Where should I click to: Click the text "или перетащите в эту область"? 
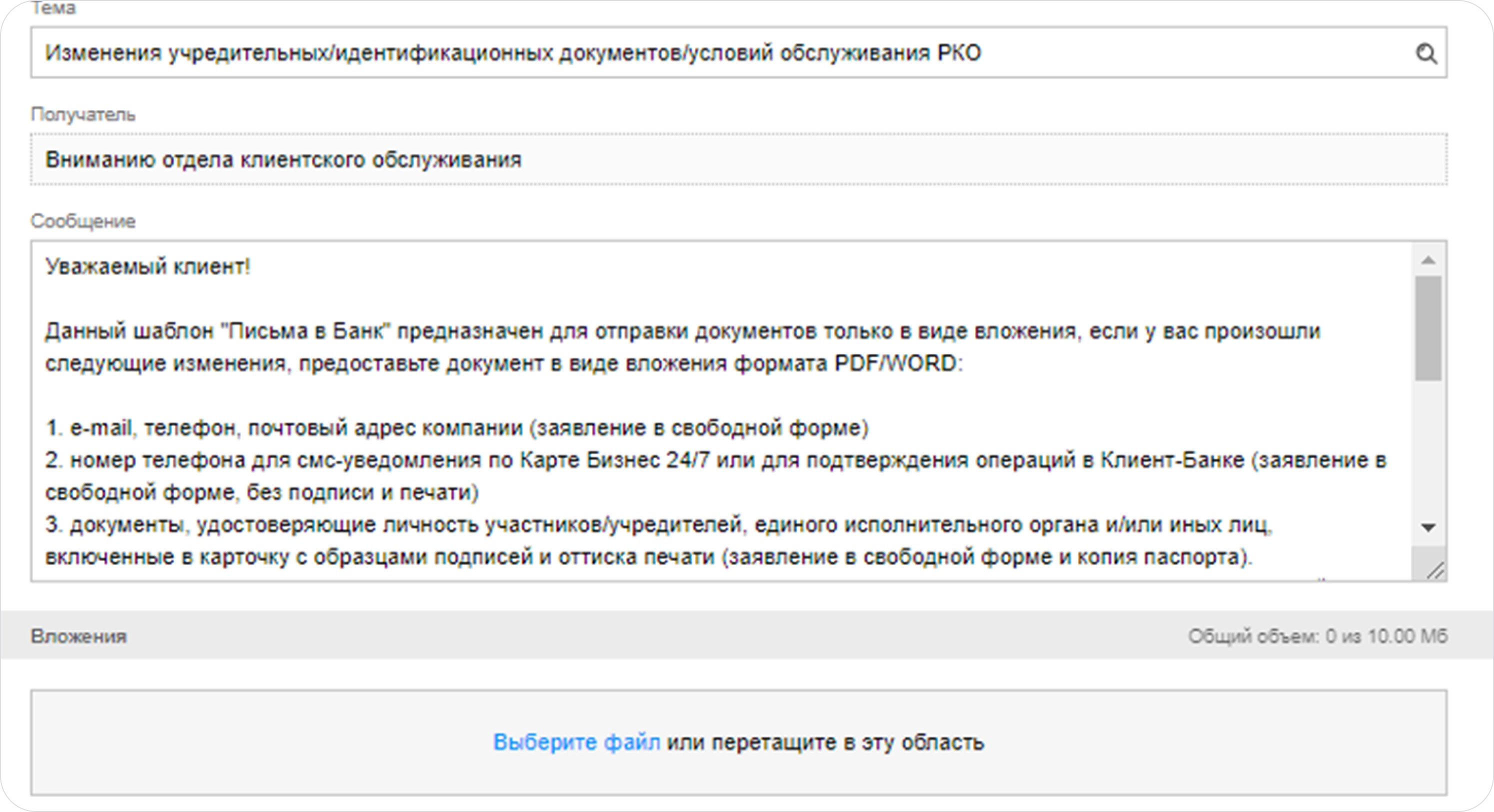[x=825, y=742]
